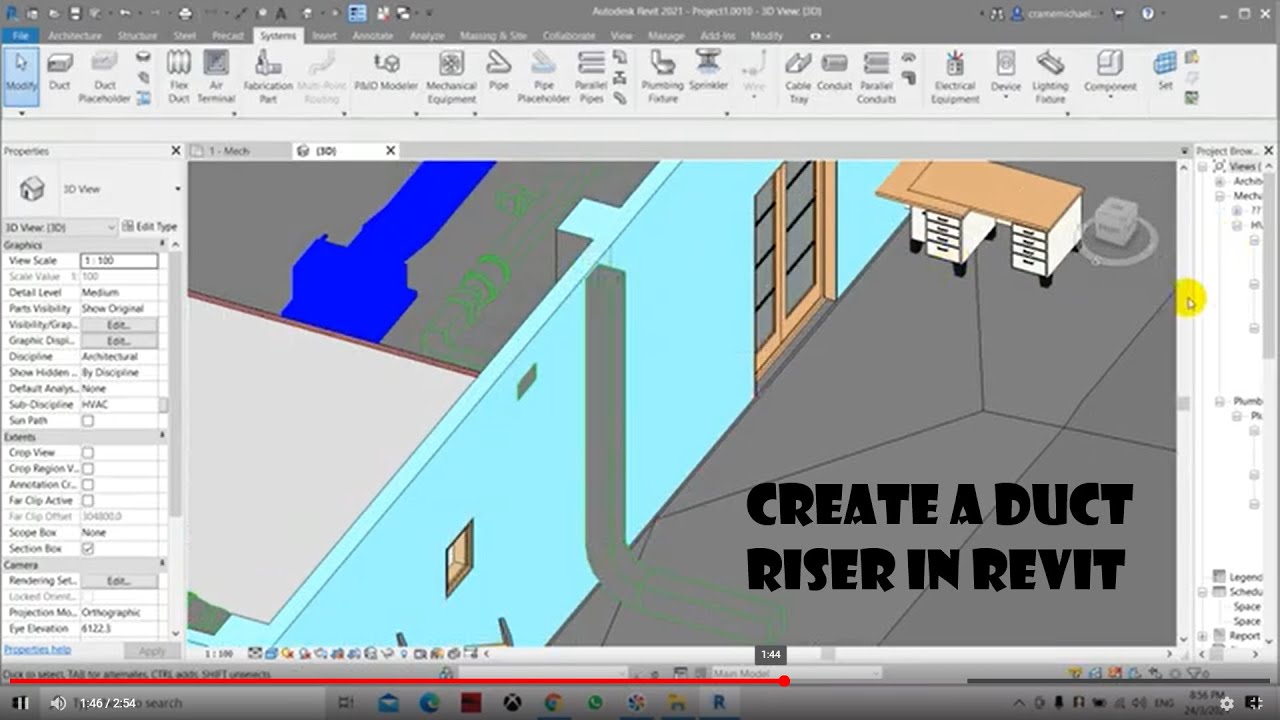Click Edit for Graphic Display Options
The height and width of the screenshot is (720, 1280).
(119, 341)
